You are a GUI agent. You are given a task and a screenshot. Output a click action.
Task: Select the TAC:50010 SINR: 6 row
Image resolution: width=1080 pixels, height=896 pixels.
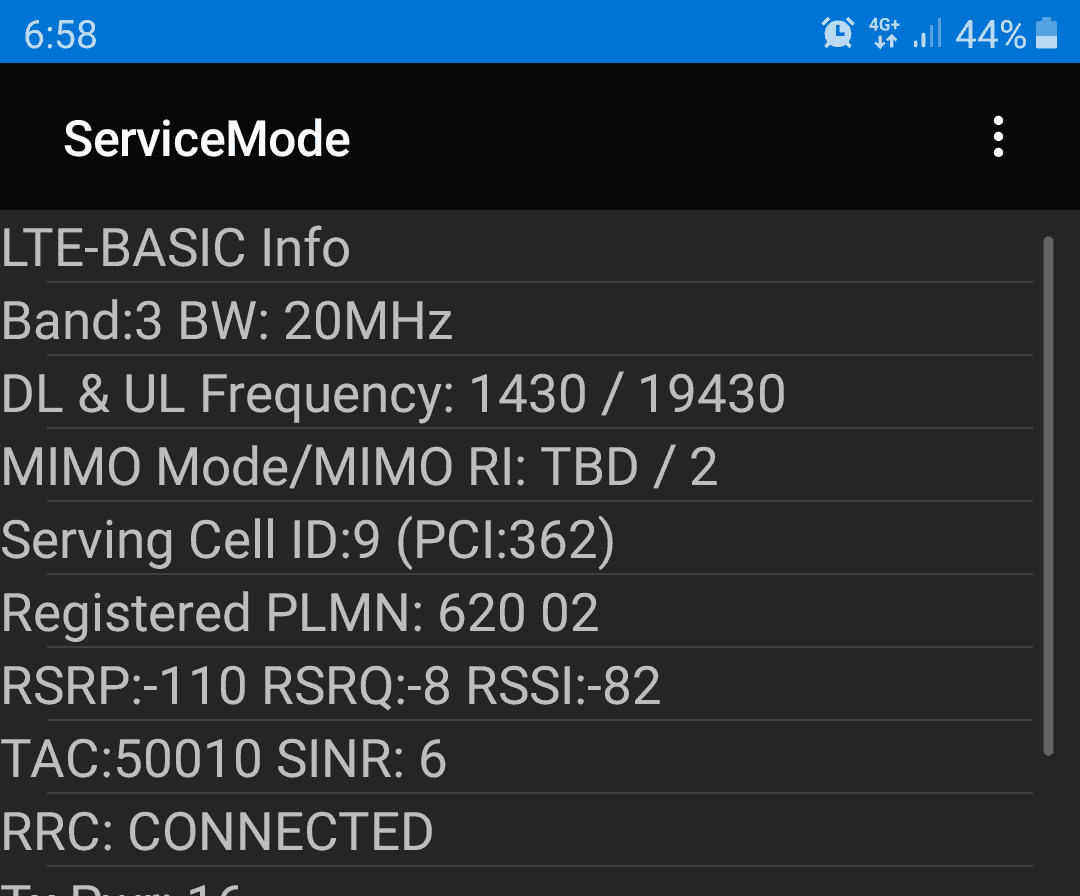click(x=222, y=758)
